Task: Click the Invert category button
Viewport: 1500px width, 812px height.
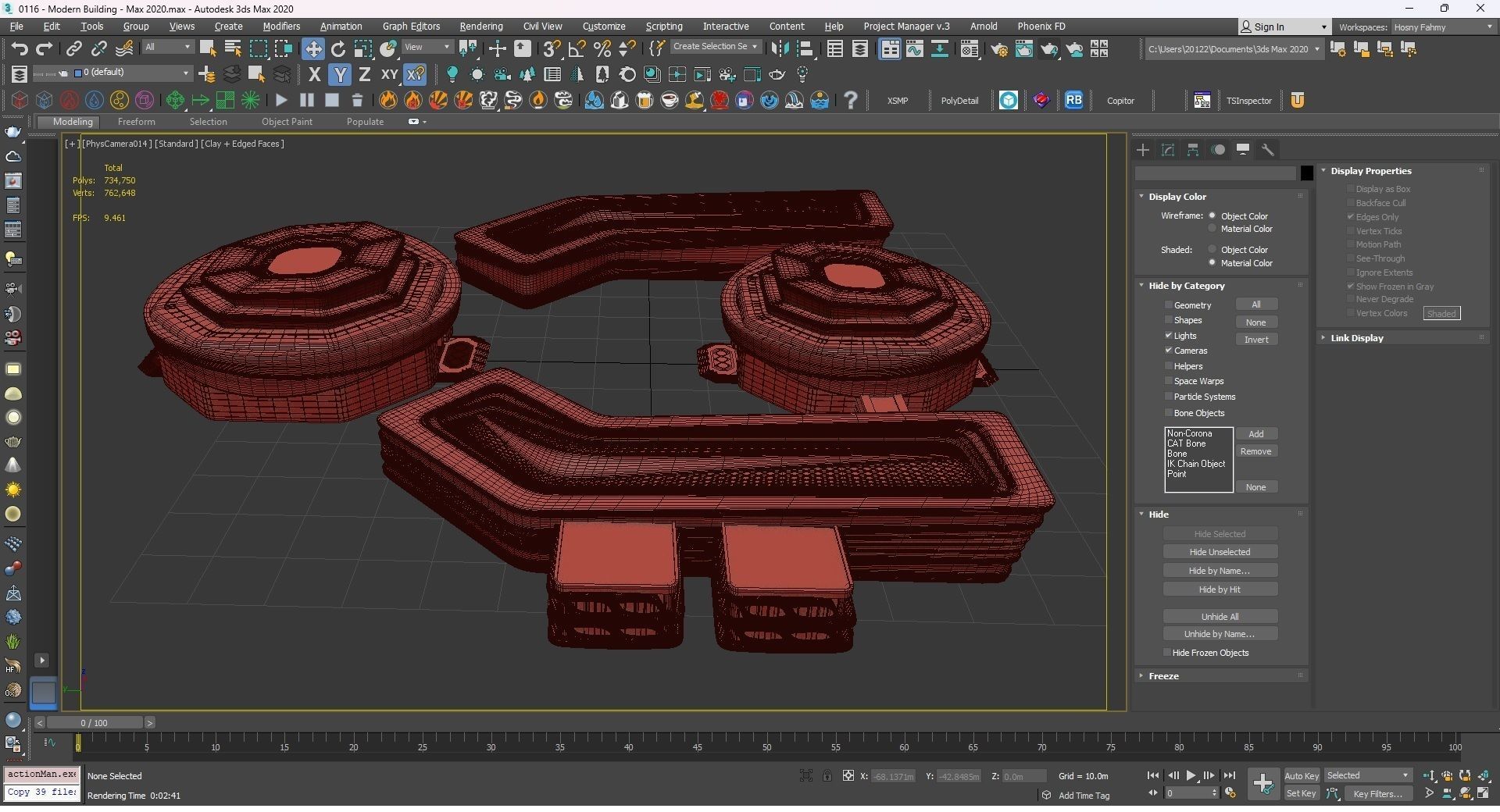Action: pyautogui.click(x=1256, y=340)
